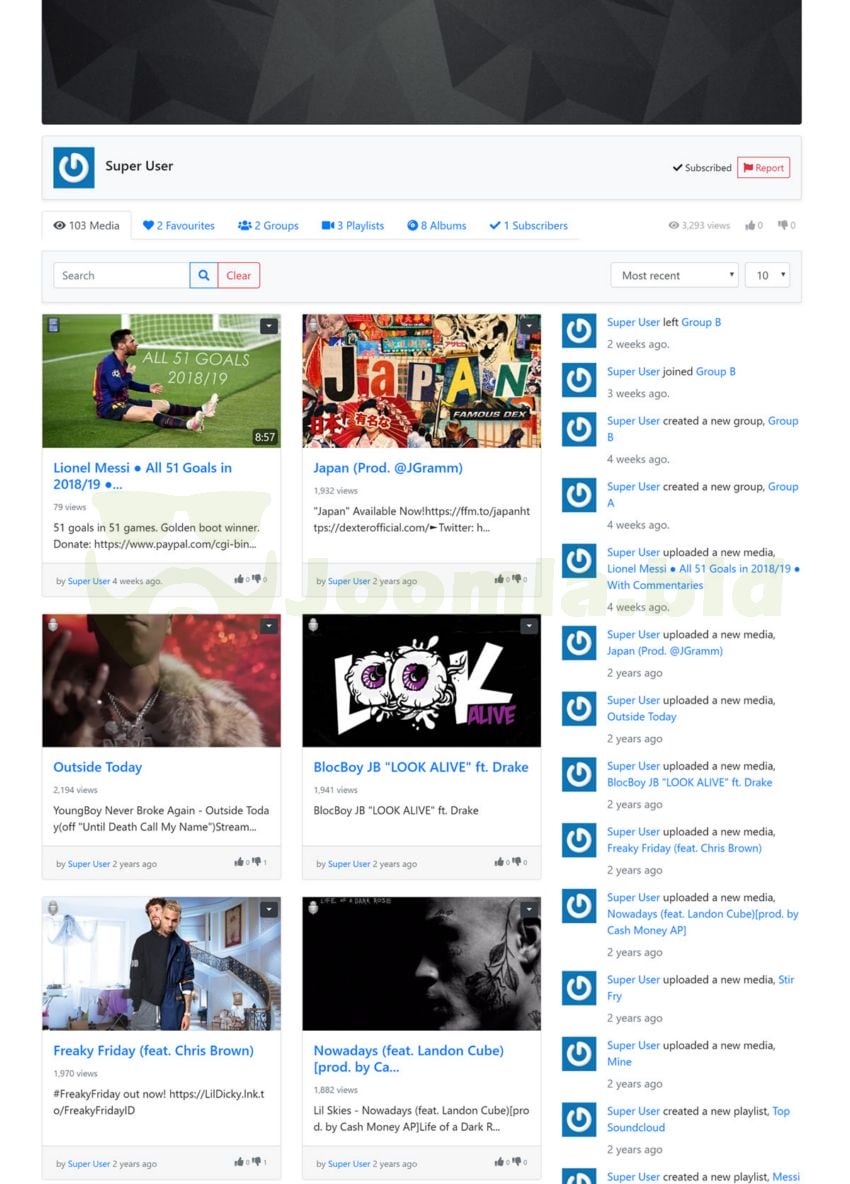The image size is (850, 1184).
Task: Toggle the Subscribed checkmark status
Action: click(702, 168)
